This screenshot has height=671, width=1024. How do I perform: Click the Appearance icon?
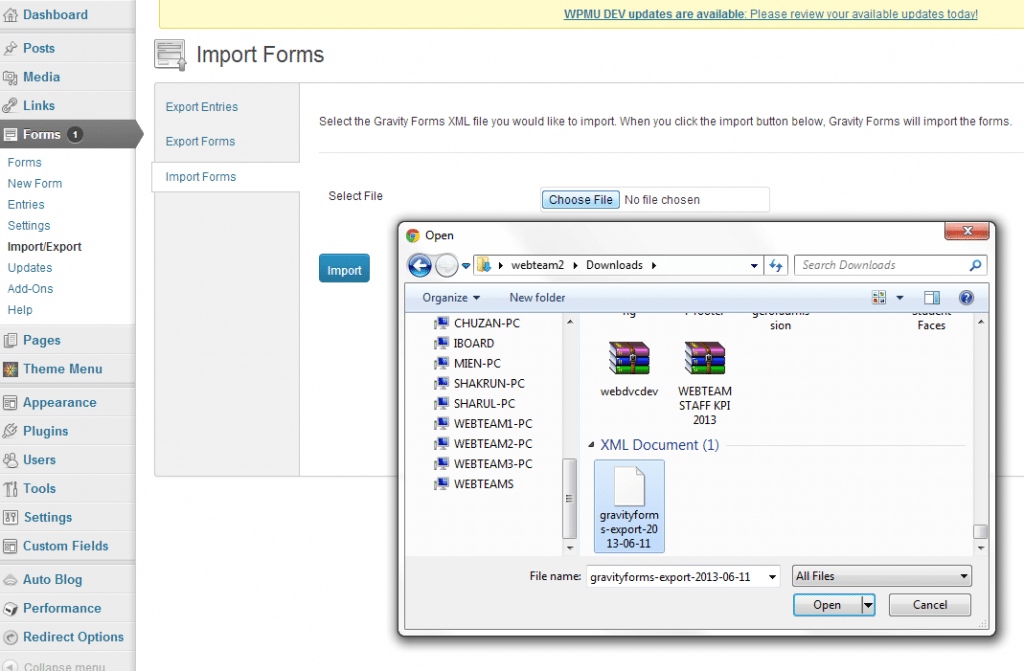tap(10, 402)
